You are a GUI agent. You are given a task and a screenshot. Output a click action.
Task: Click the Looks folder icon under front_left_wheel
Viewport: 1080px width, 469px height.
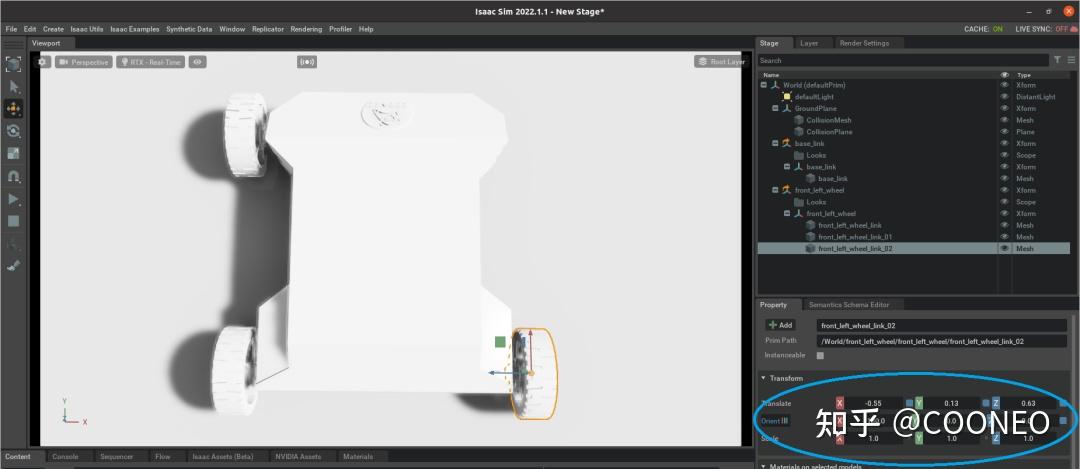[799, 202]
